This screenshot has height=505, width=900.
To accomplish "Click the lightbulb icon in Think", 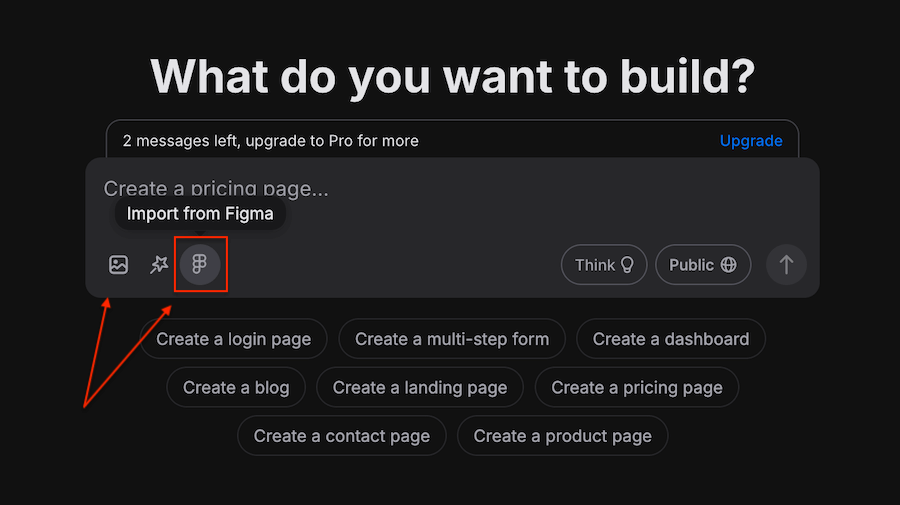I will pyautogui.click(x=627, y=265).
